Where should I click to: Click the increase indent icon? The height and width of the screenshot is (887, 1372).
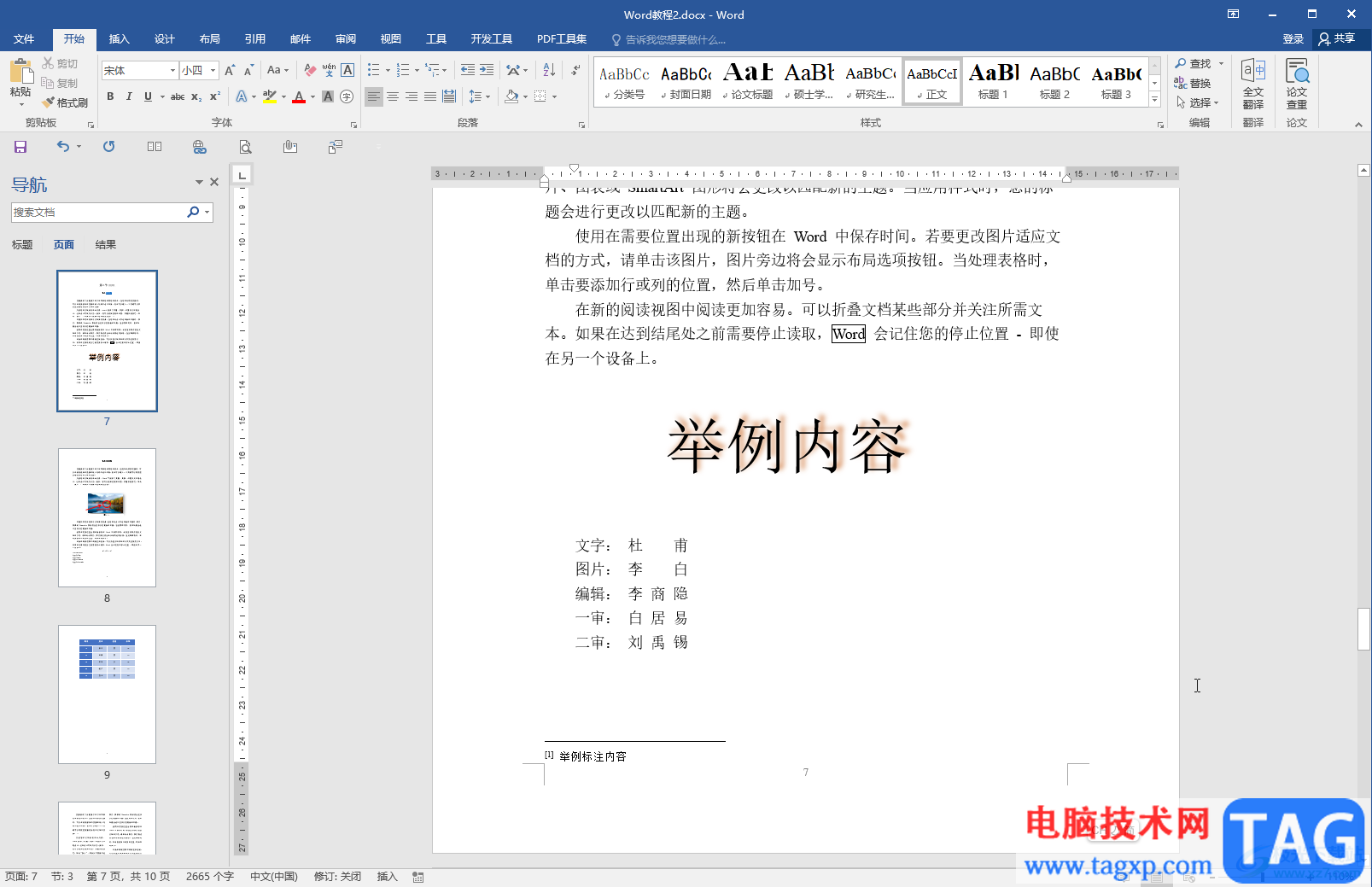click(487, 70)
